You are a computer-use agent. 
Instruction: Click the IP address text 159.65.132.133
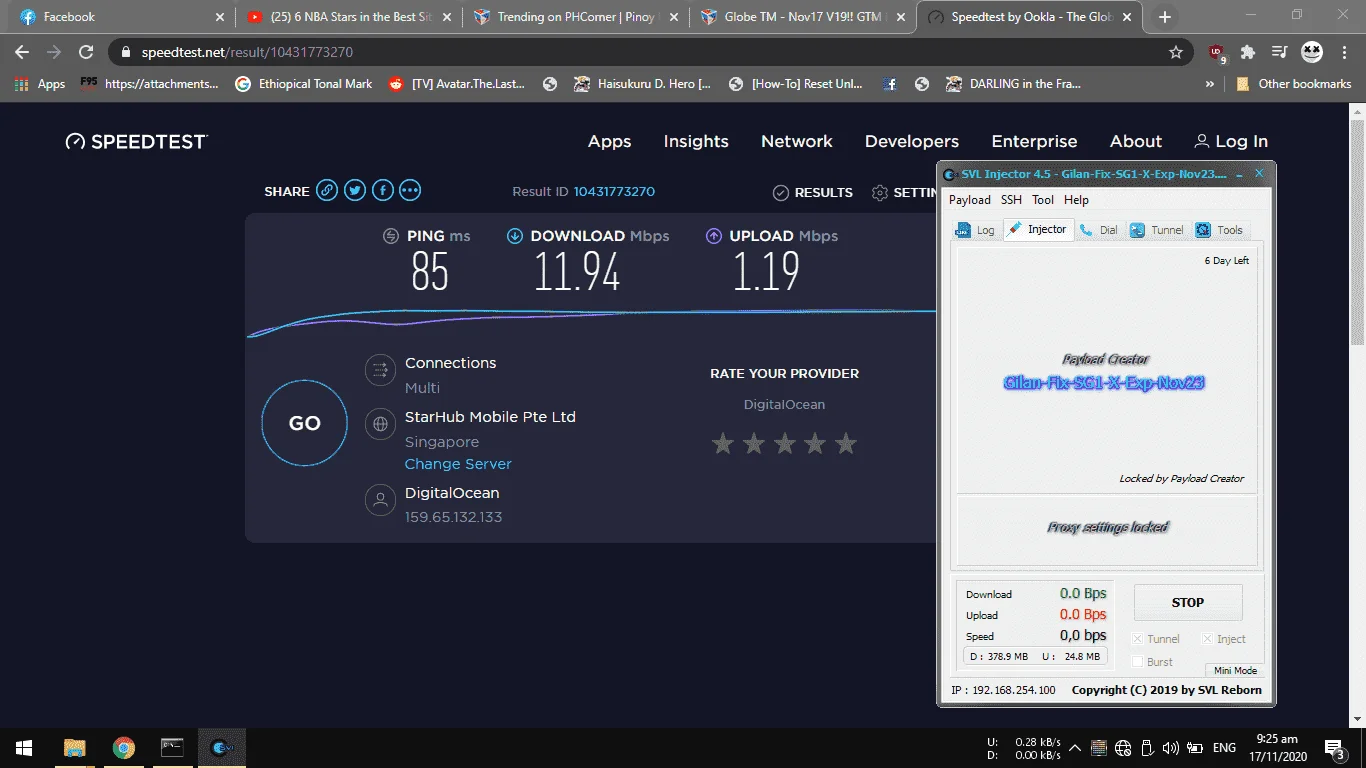[453, 517]
